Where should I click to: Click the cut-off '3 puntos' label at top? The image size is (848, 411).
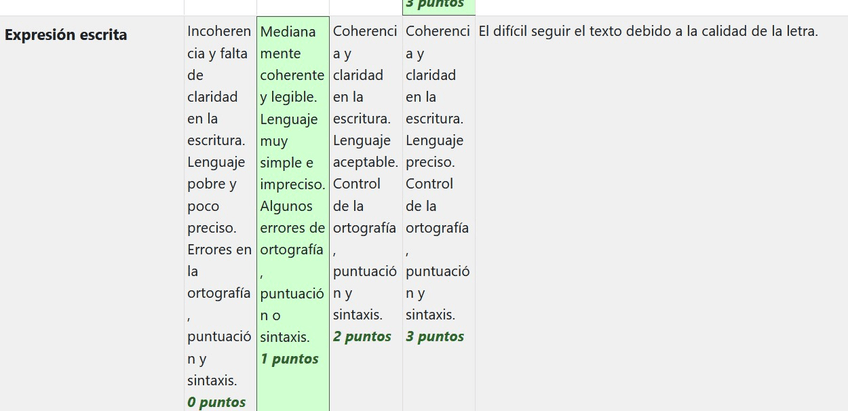(x=435, y=5)
